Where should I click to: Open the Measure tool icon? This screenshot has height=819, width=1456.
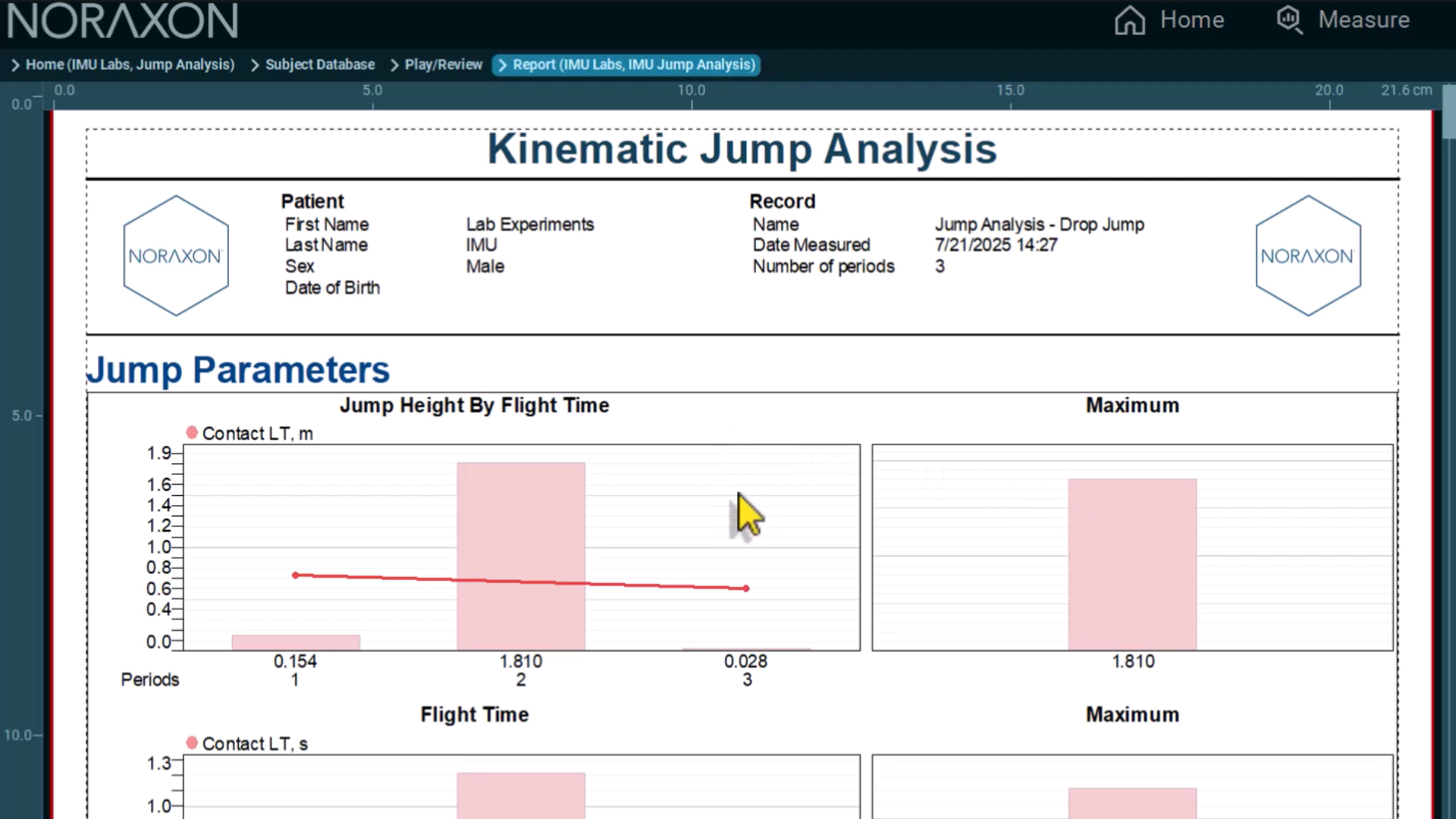[x=1289, y=20]
